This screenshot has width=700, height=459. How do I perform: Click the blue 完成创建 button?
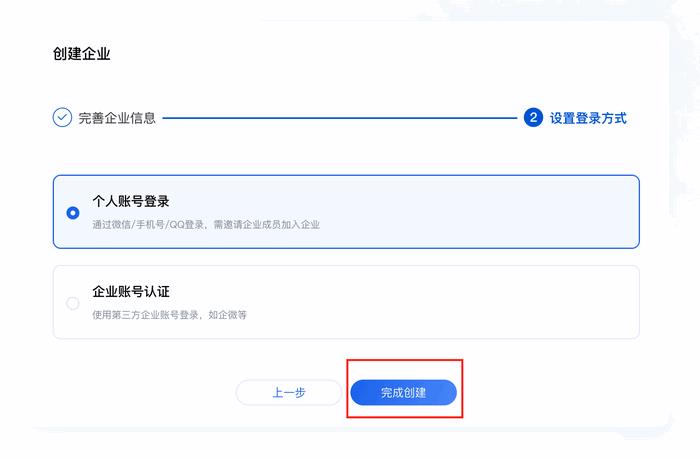pos(404,392)
